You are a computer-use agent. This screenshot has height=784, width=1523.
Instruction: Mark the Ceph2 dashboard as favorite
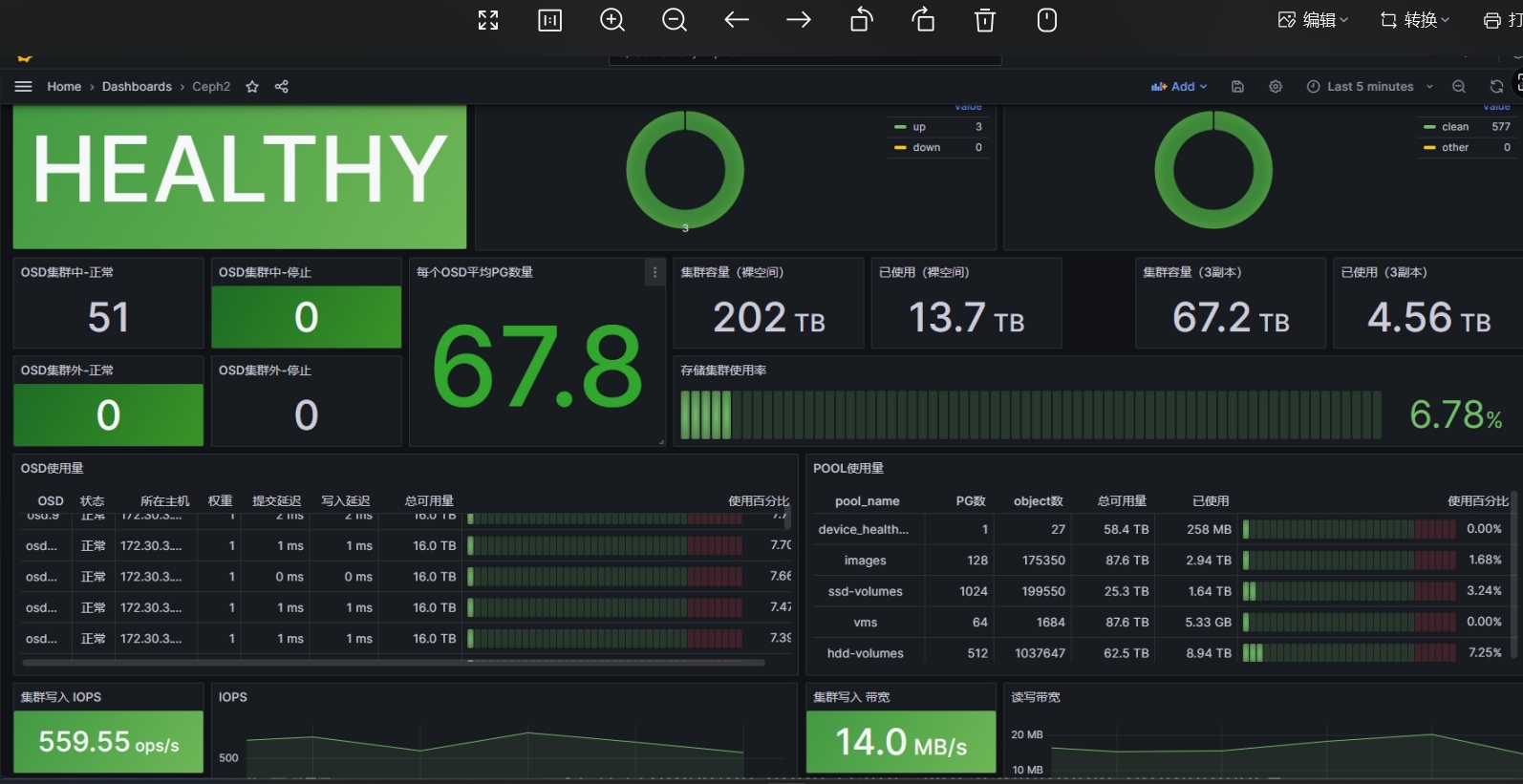tap(252, 86)
